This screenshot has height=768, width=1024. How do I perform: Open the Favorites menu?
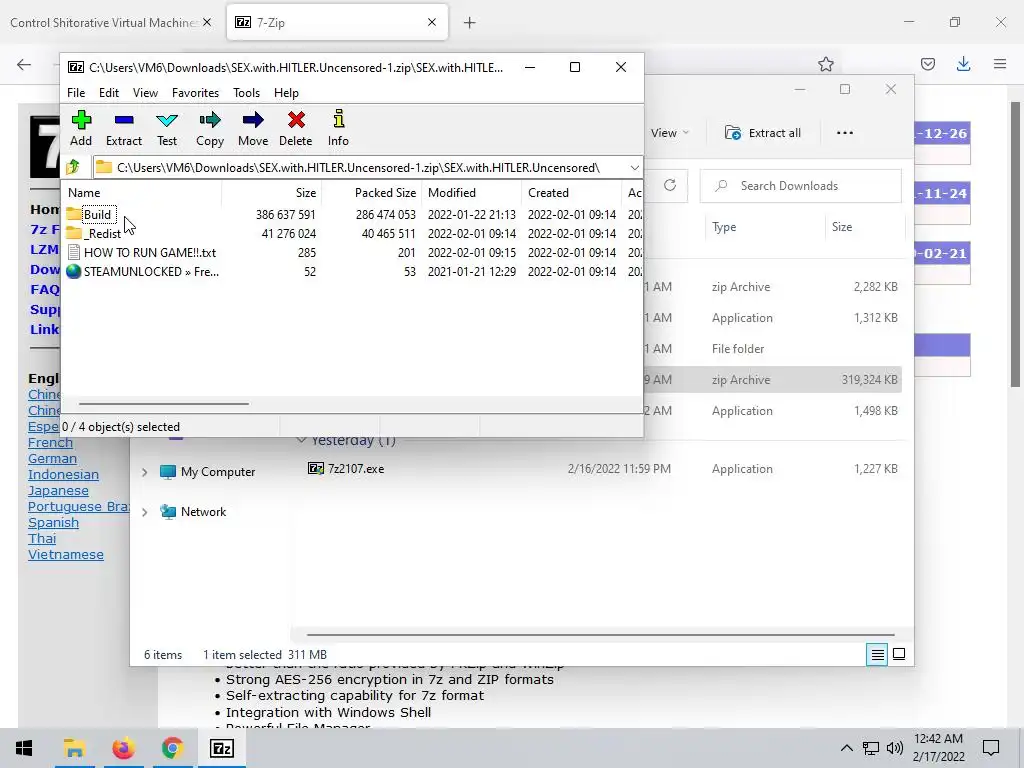(x=195, y=93)
